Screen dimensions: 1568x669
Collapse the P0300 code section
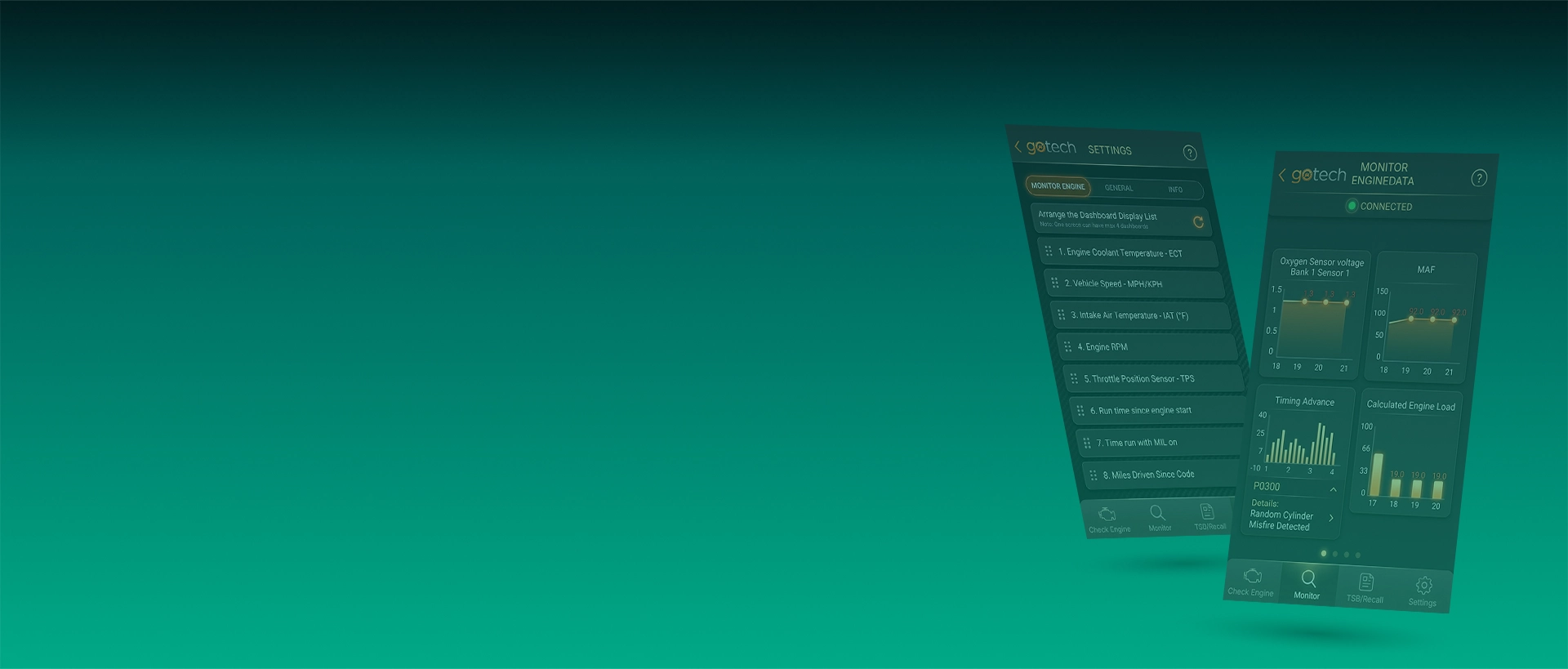tap(1333, 489)
